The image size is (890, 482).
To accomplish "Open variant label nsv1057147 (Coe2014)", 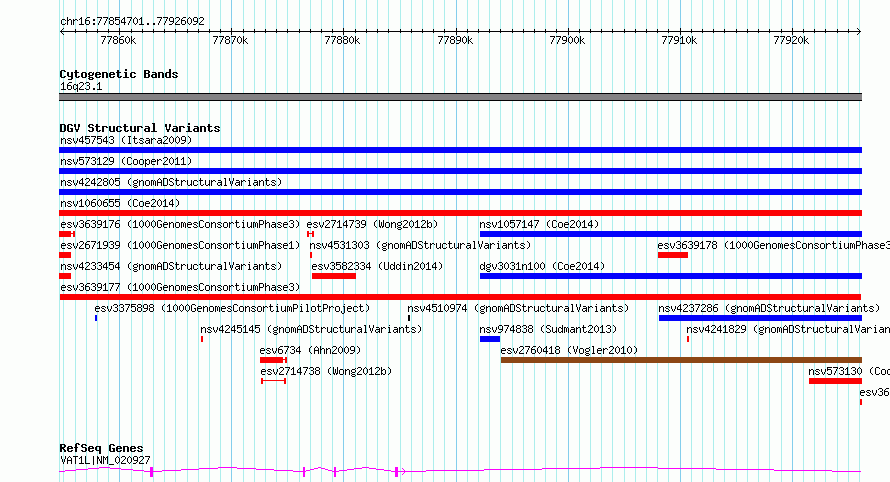I will (x=539, y=224).
